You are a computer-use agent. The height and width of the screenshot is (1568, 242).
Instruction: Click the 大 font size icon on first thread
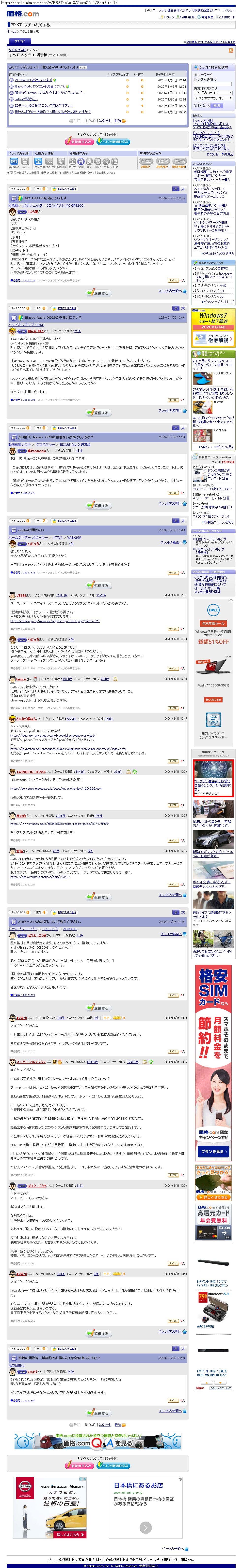coord(182,189)
